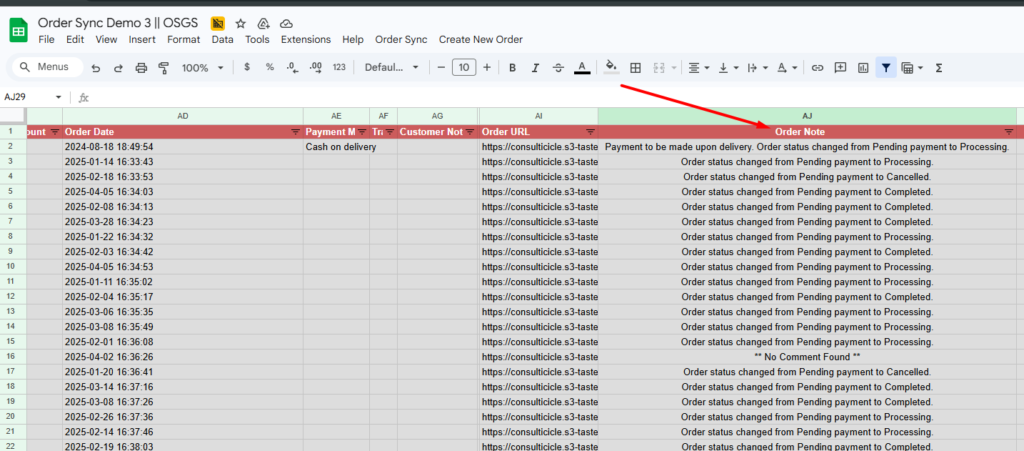Insert a link

(817, 67)
